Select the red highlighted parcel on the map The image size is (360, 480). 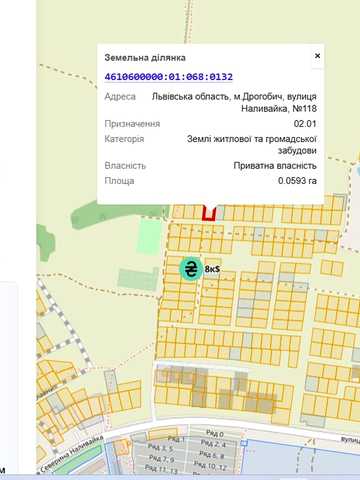(x=209, y=213)
